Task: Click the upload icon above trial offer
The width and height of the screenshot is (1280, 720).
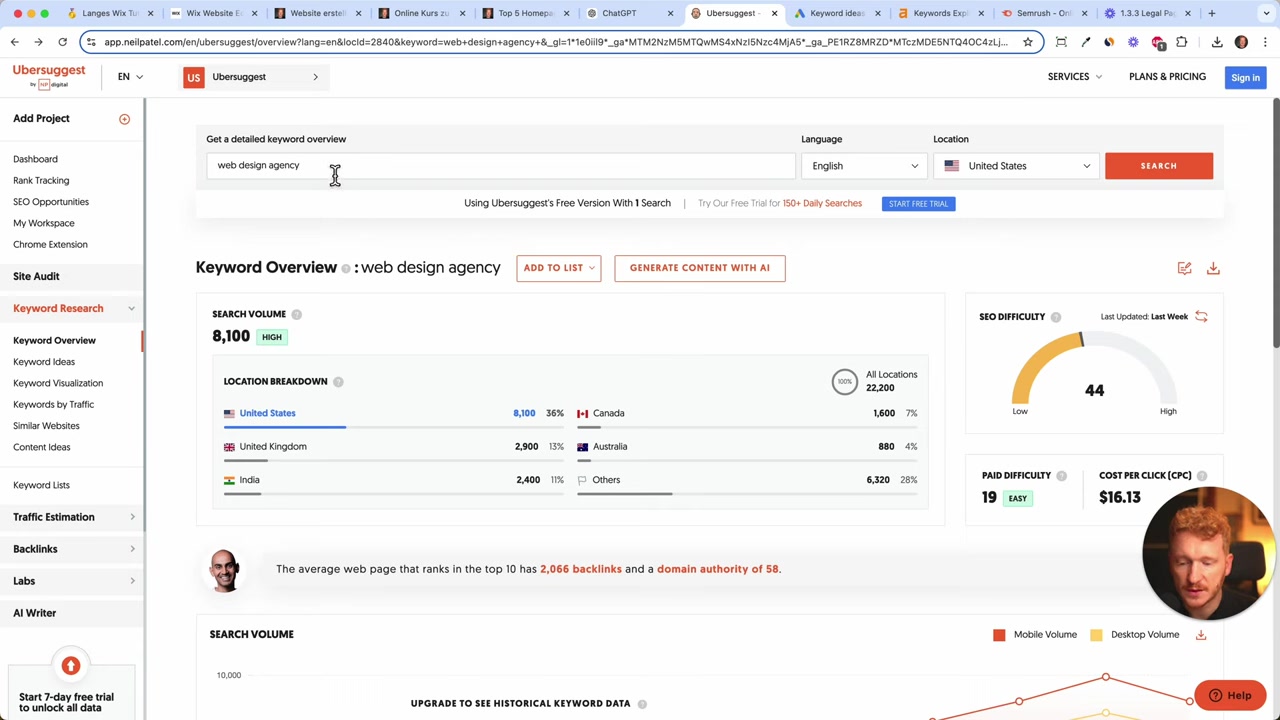Action: tap(70, 666)
